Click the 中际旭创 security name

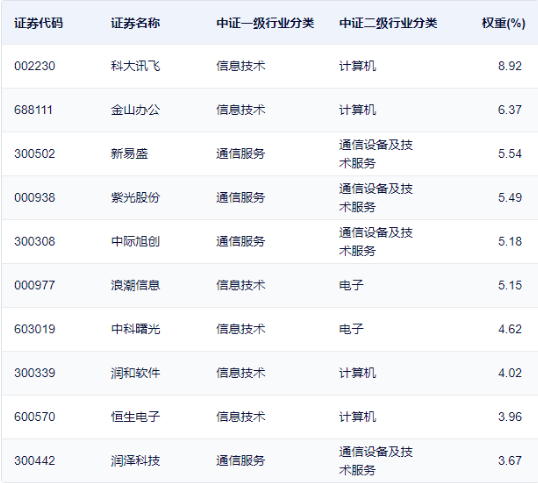click(135, 242)
